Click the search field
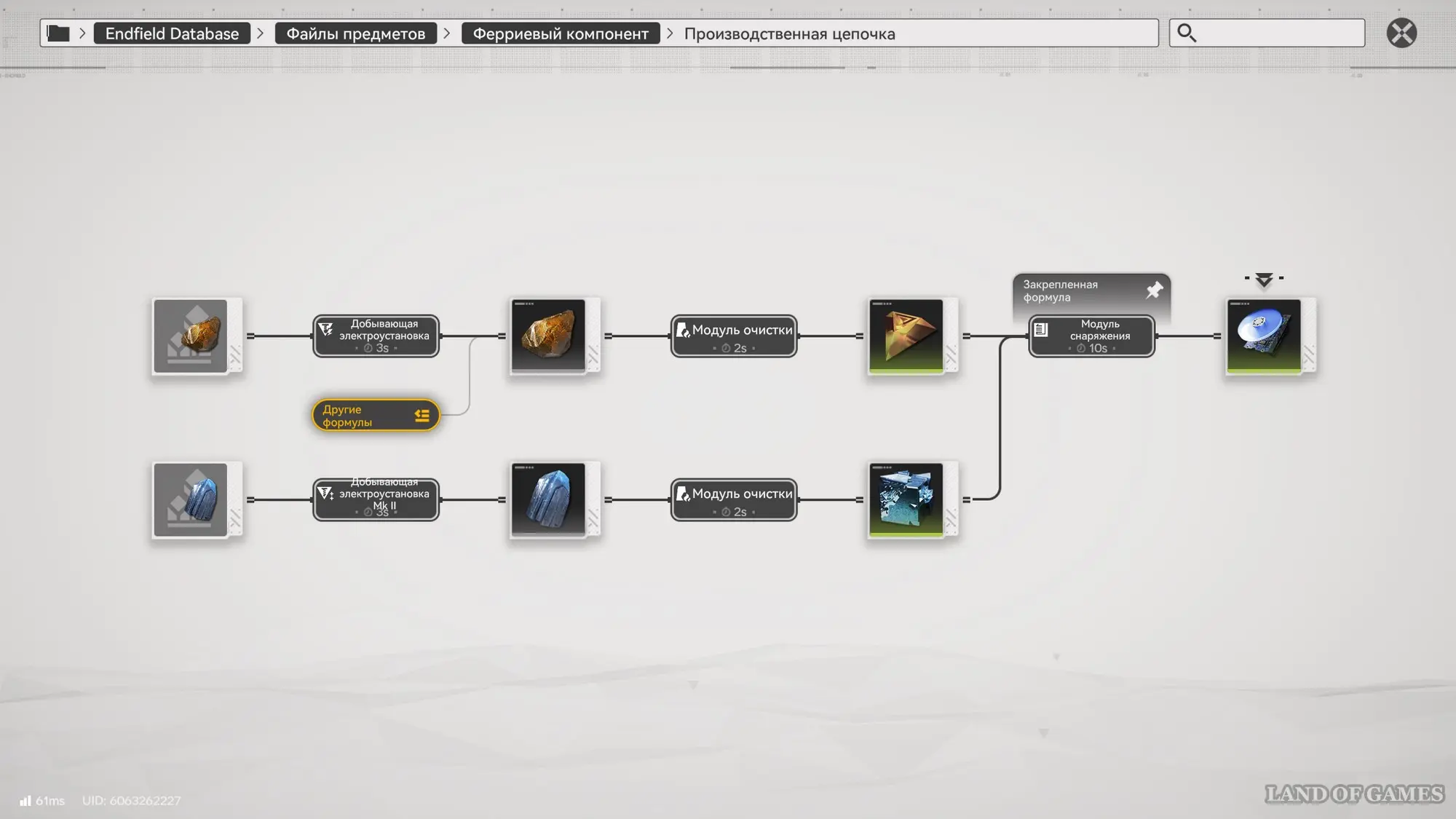The width and height of the screenshot is (1456, 819). (x=1279, y=33)
